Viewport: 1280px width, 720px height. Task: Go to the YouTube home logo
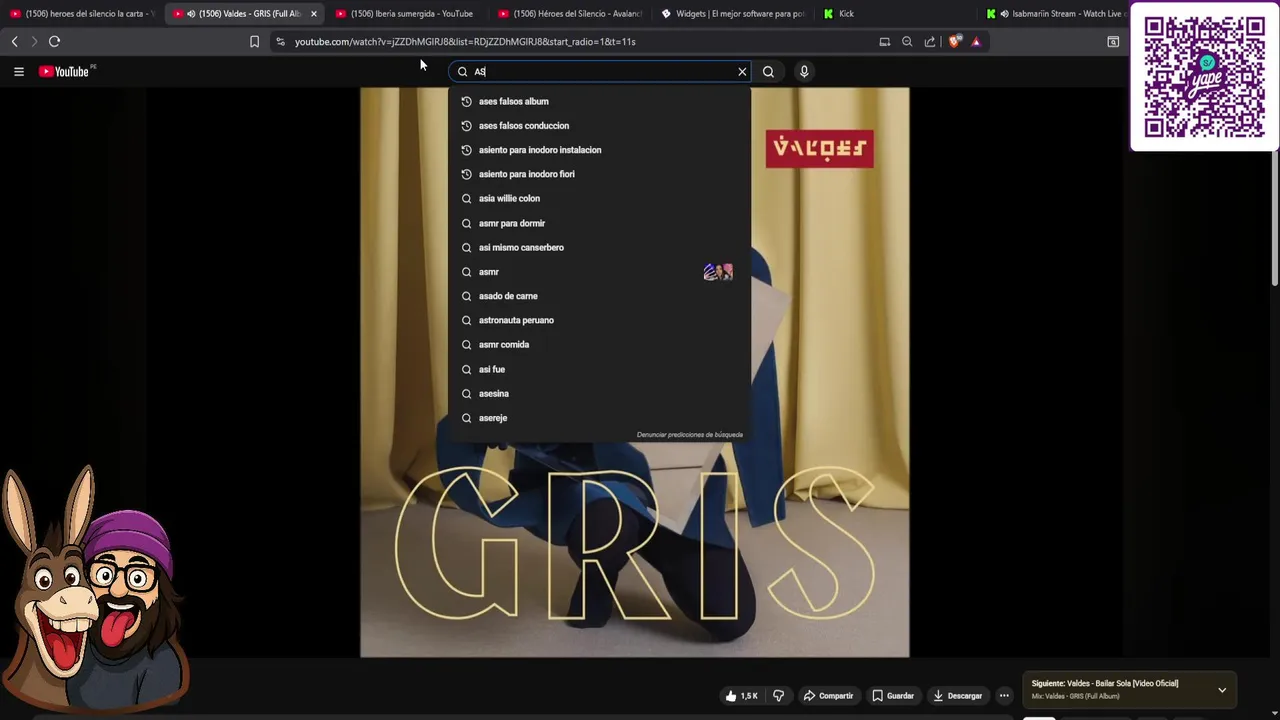tap(64, 71)
